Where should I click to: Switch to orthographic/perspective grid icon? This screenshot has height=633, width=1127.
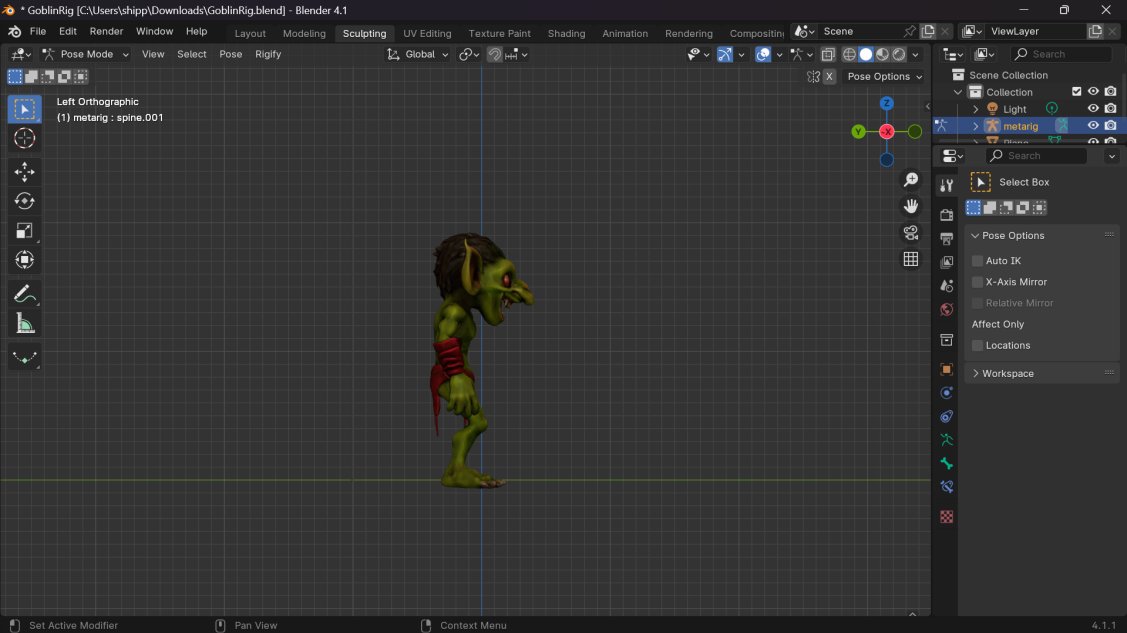[910, 259]
